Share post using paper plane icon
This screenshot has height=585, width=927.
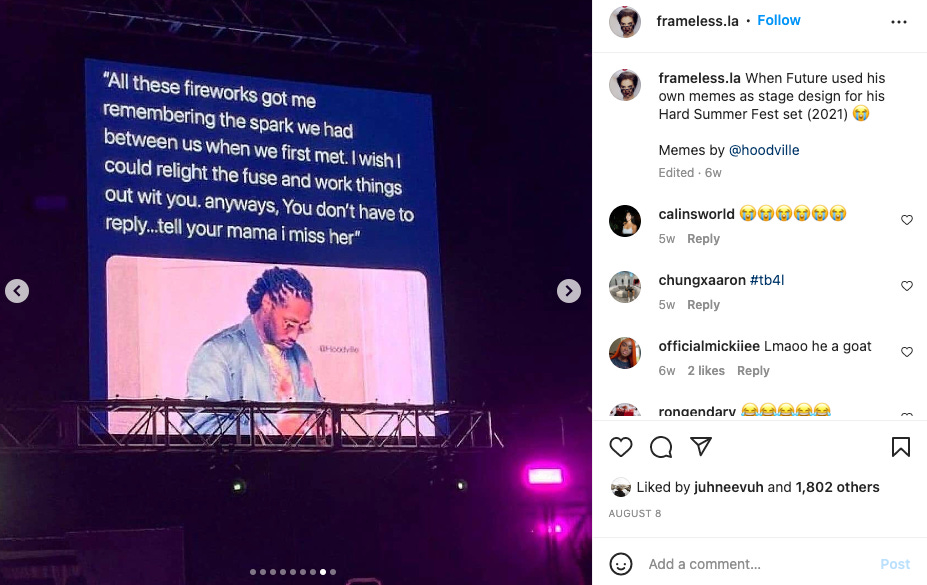coord(701,446)
